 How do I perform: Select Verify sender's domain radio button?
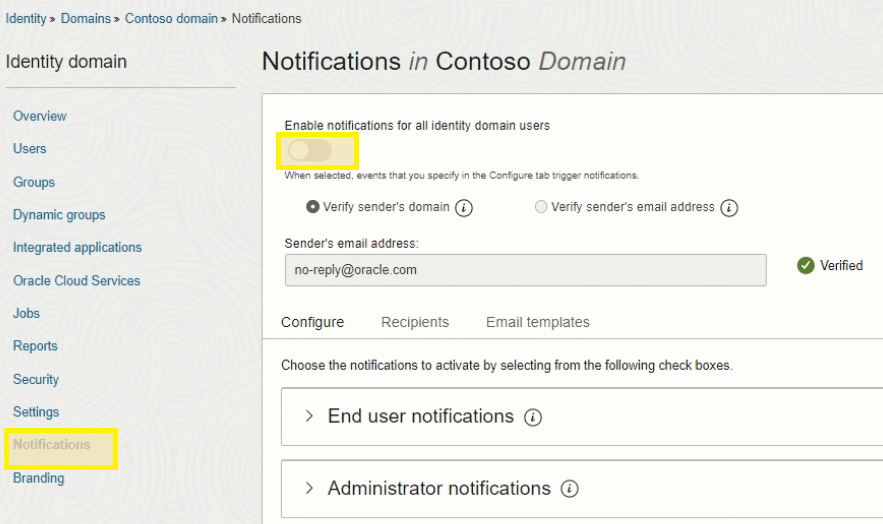[x=313, y=207]
